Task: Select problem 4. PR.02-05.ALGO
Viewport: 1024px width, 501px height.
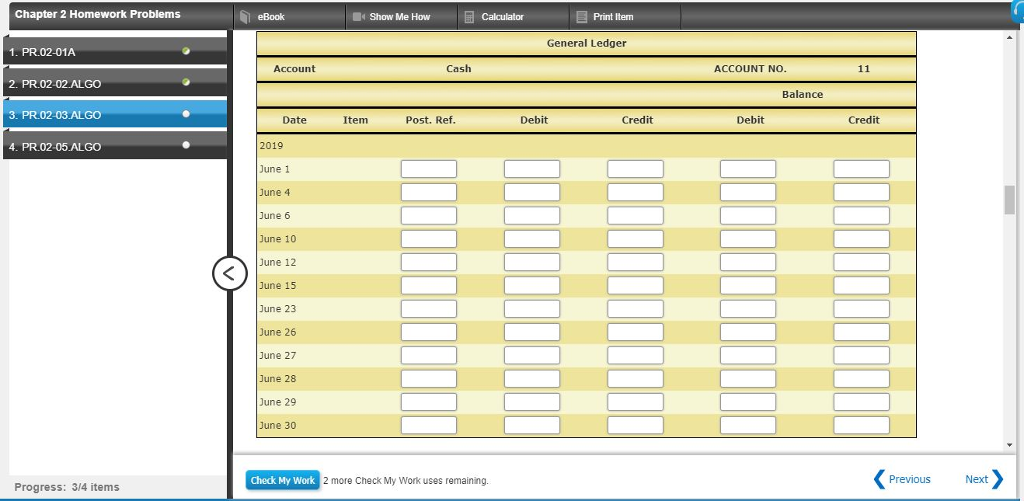Action: [115, 146]
